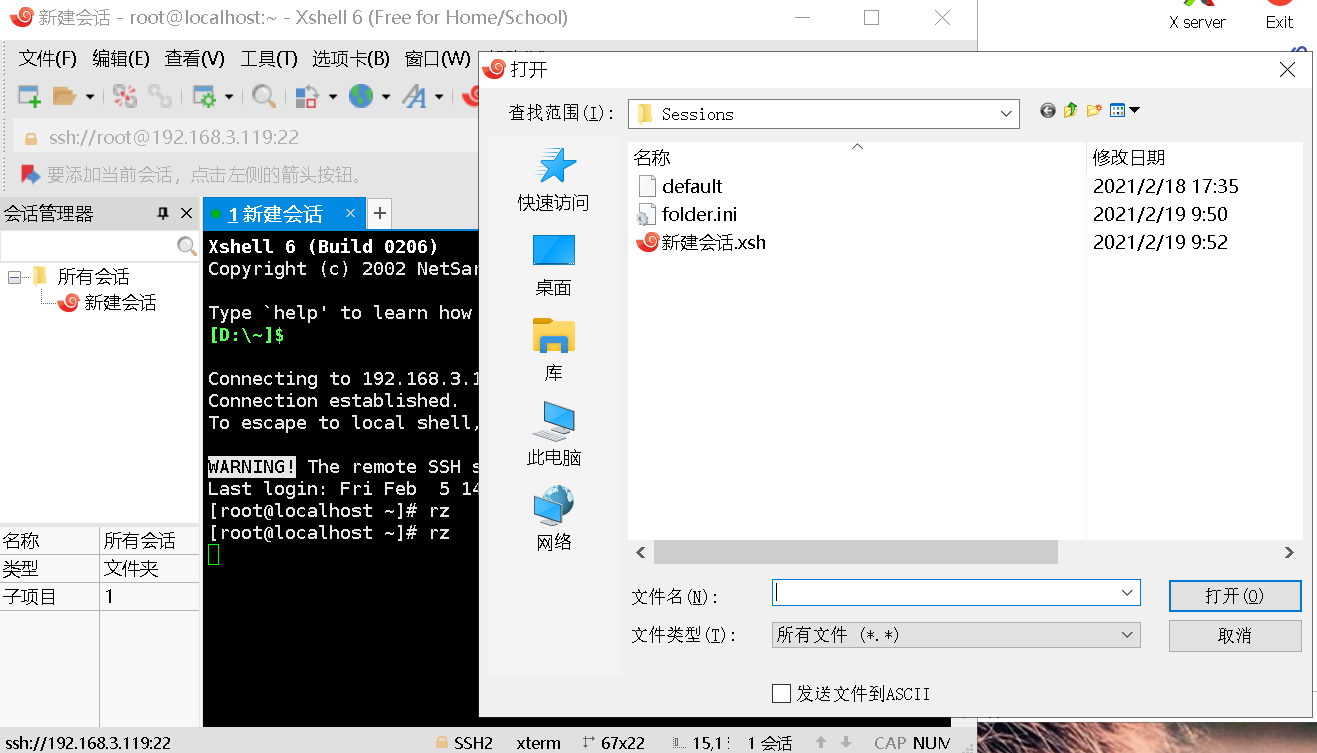Click the red flag add-session arrow icon
This screenshot has width=1317, height=753.
pos(30,175)
